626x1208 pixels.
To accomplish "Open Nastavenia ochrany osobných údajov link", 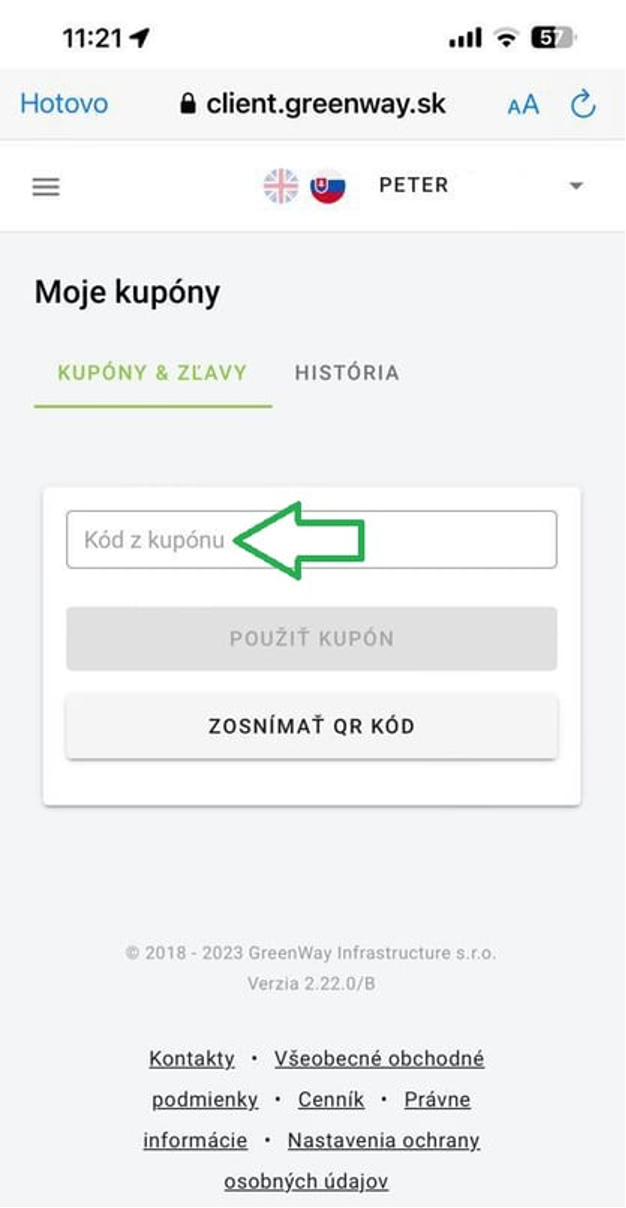I will point(383,1140).
